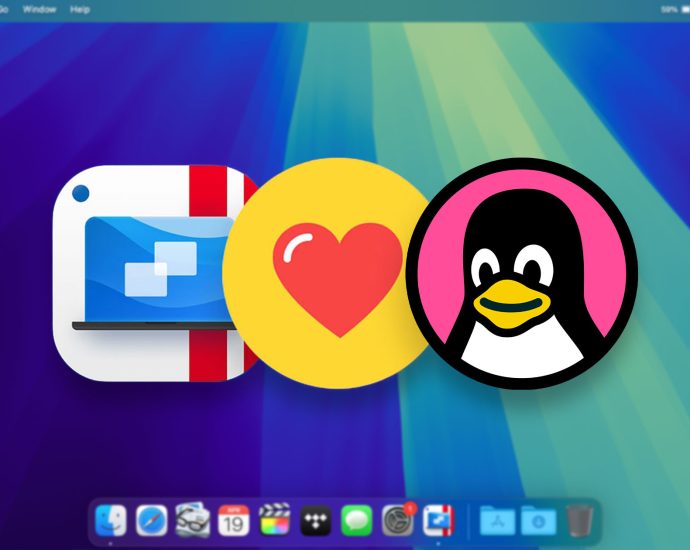Open the Applications folder in dock
The width and height of the screenshot is (690, 550).
[x=496, y=520]
